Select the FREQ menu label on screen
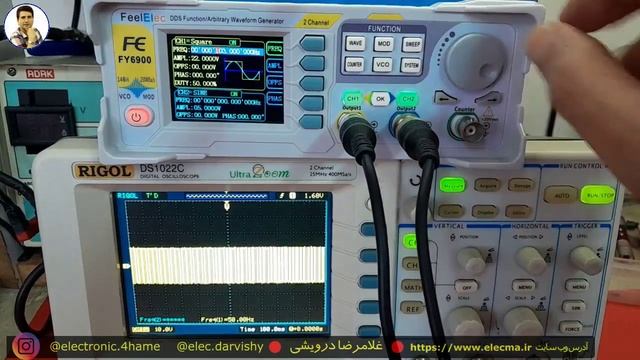Image resolution: width=640 pixels, height=360 pixels. (275, 49)
